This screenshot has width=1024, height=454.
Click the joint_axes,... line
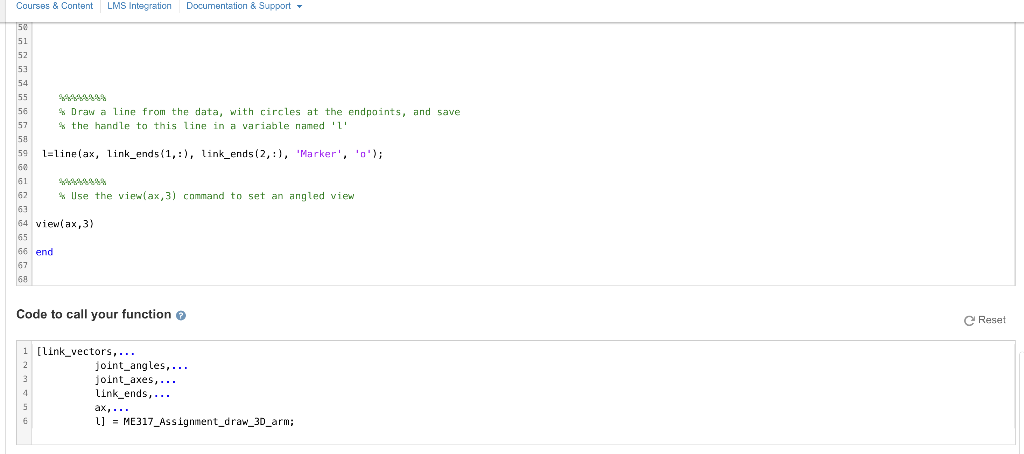point(136,380)
